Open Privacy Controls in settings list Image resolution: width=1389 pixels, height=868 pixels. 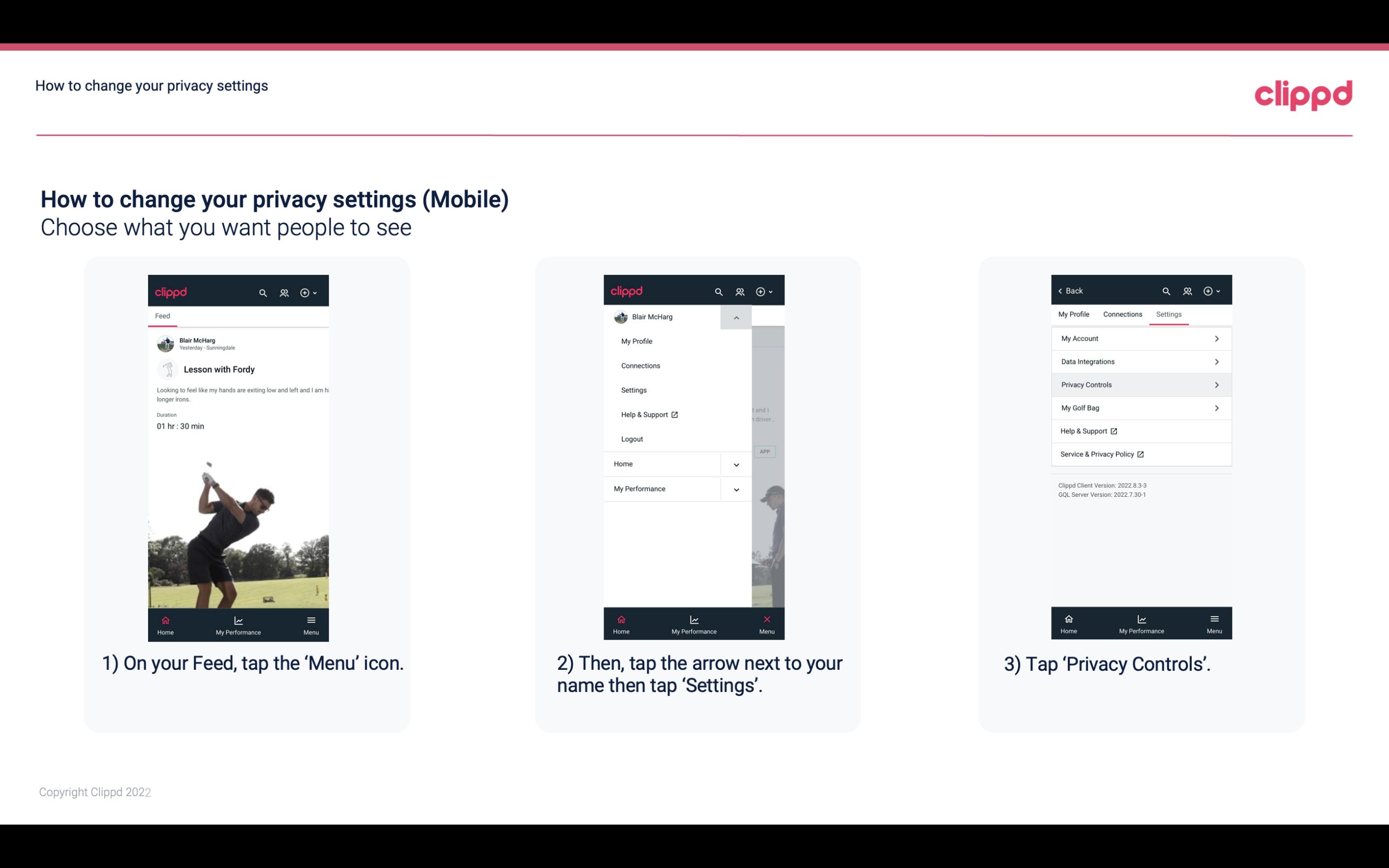click(x=1141, y=384)
